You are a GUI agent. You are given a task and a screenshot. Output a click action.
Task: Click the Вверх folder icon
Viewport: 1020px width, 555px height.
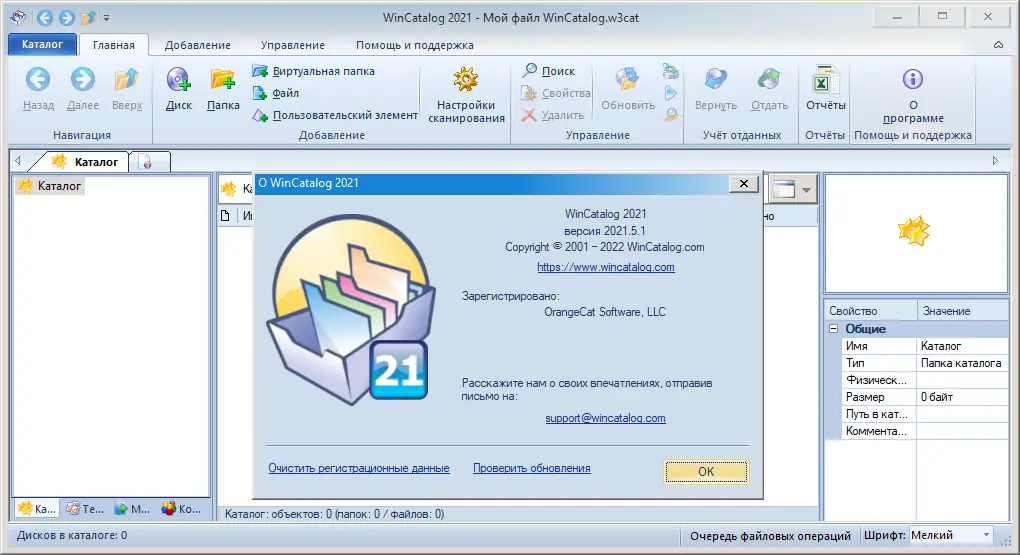[x=127, y=79]
